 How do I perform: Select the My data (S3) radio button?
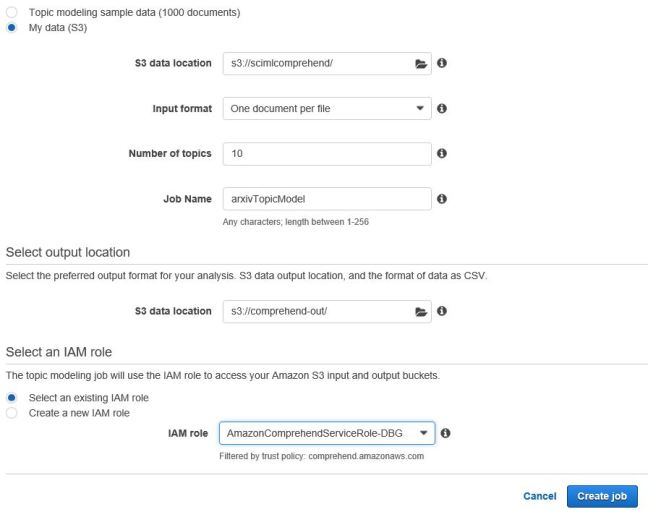click(11, 26)
